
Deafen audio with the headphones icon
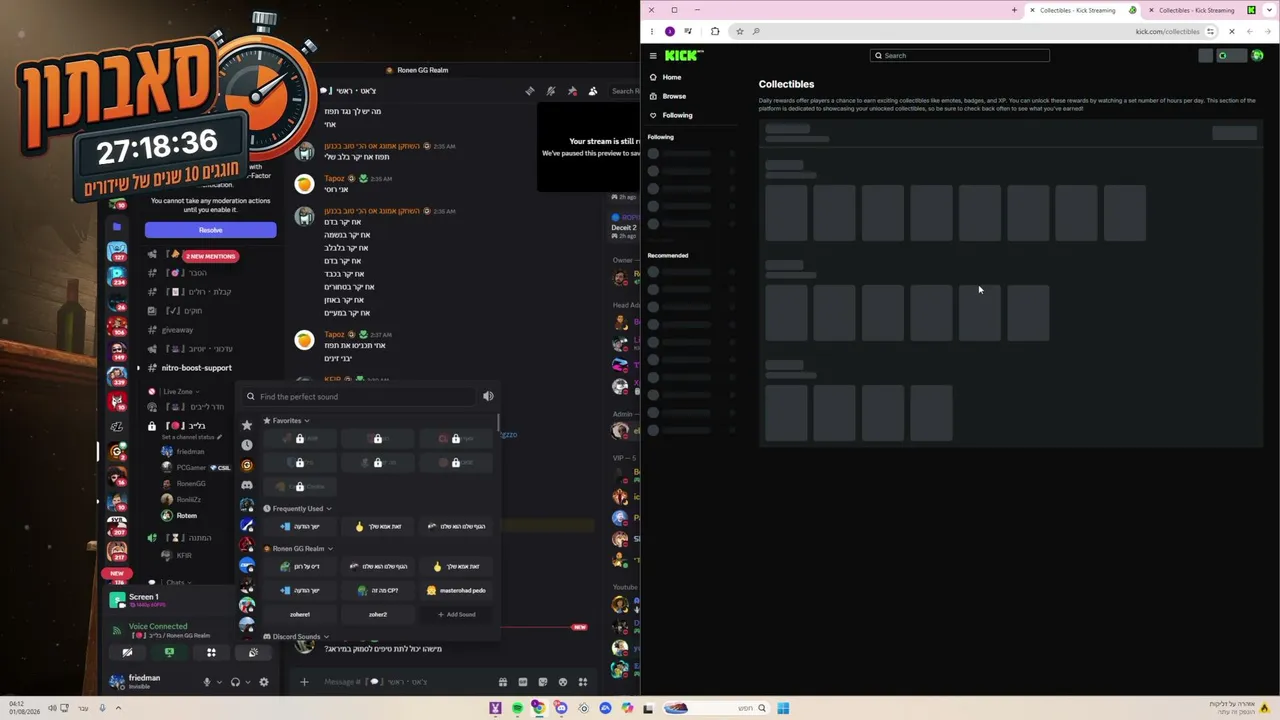(235, 682)
